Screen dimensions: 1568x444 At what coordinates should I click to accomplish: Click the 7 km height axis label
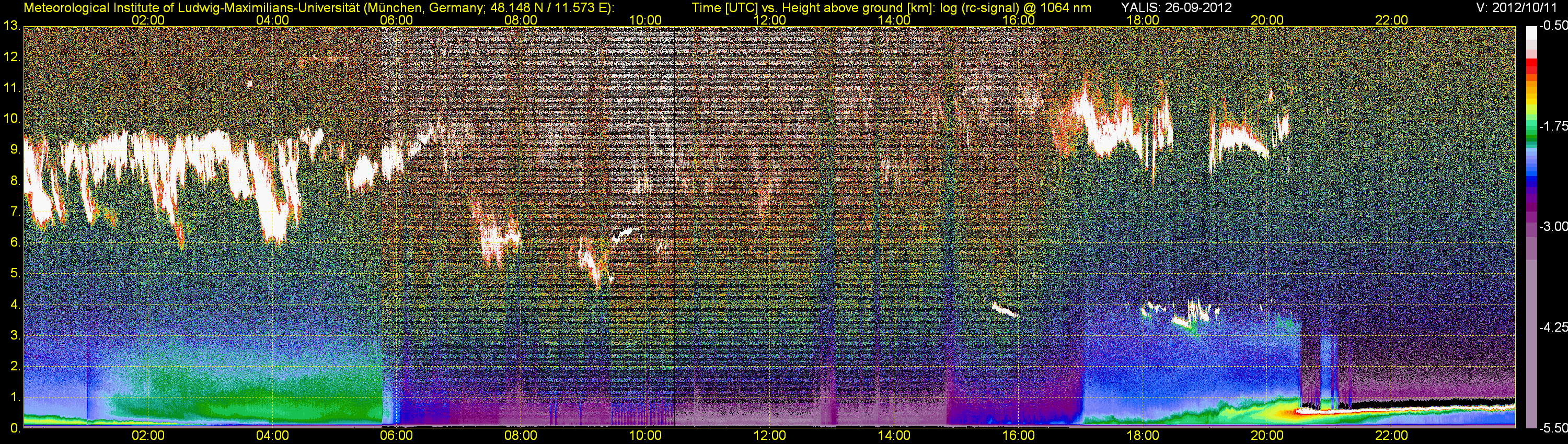[x=15, y=212]
